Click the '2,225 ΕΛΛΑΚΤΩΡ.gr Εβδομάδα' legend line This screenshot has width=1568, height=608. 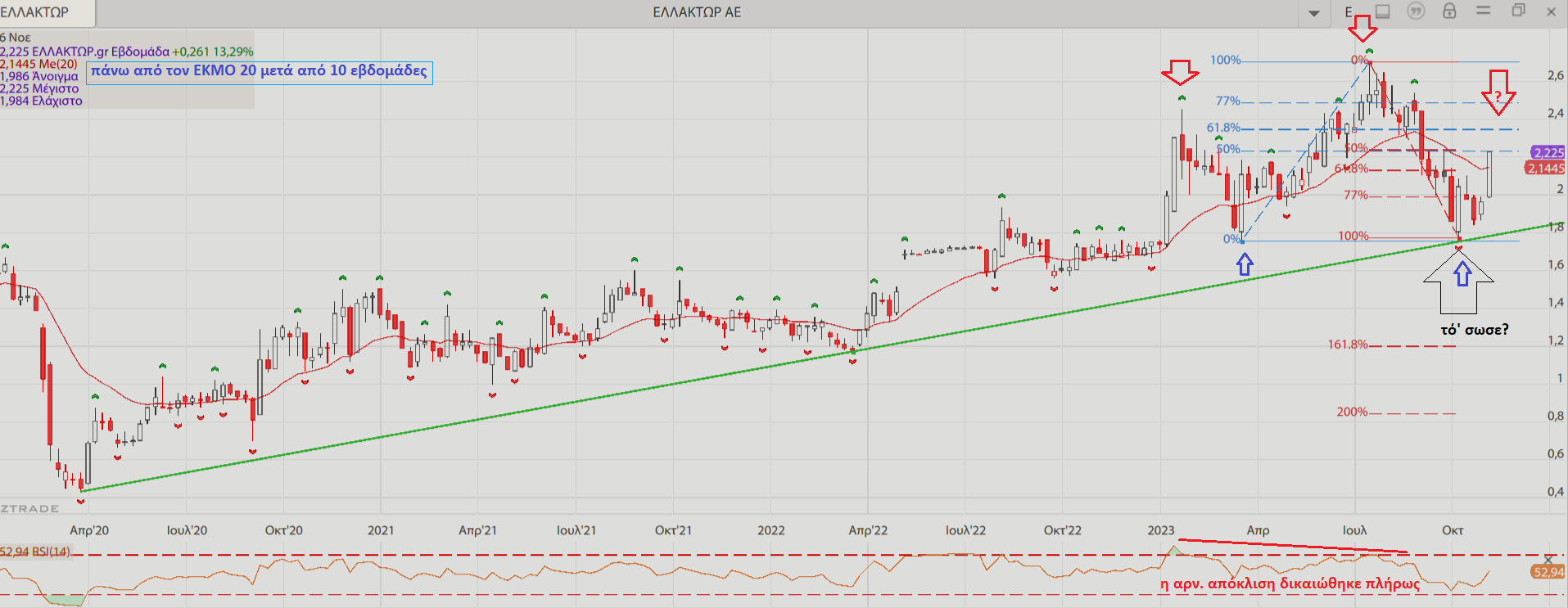pos(127,52)
